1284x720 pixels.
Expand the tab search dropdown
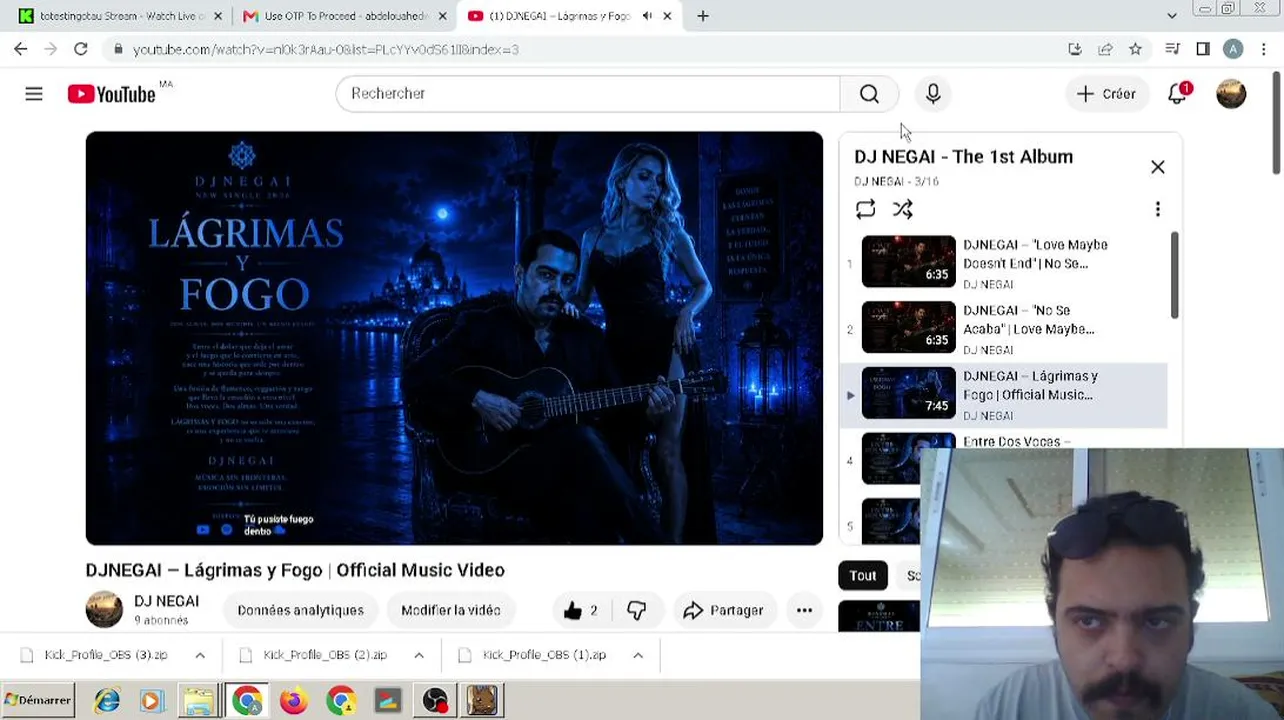click(1172, 16)
